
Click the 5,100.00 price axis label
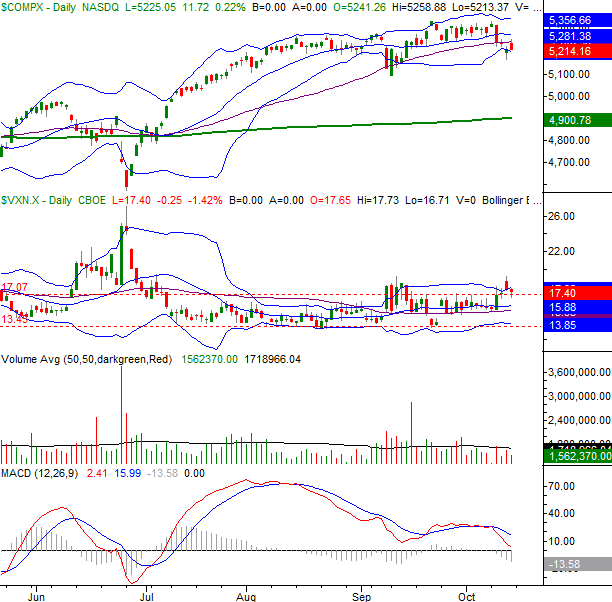click(569, 74)
